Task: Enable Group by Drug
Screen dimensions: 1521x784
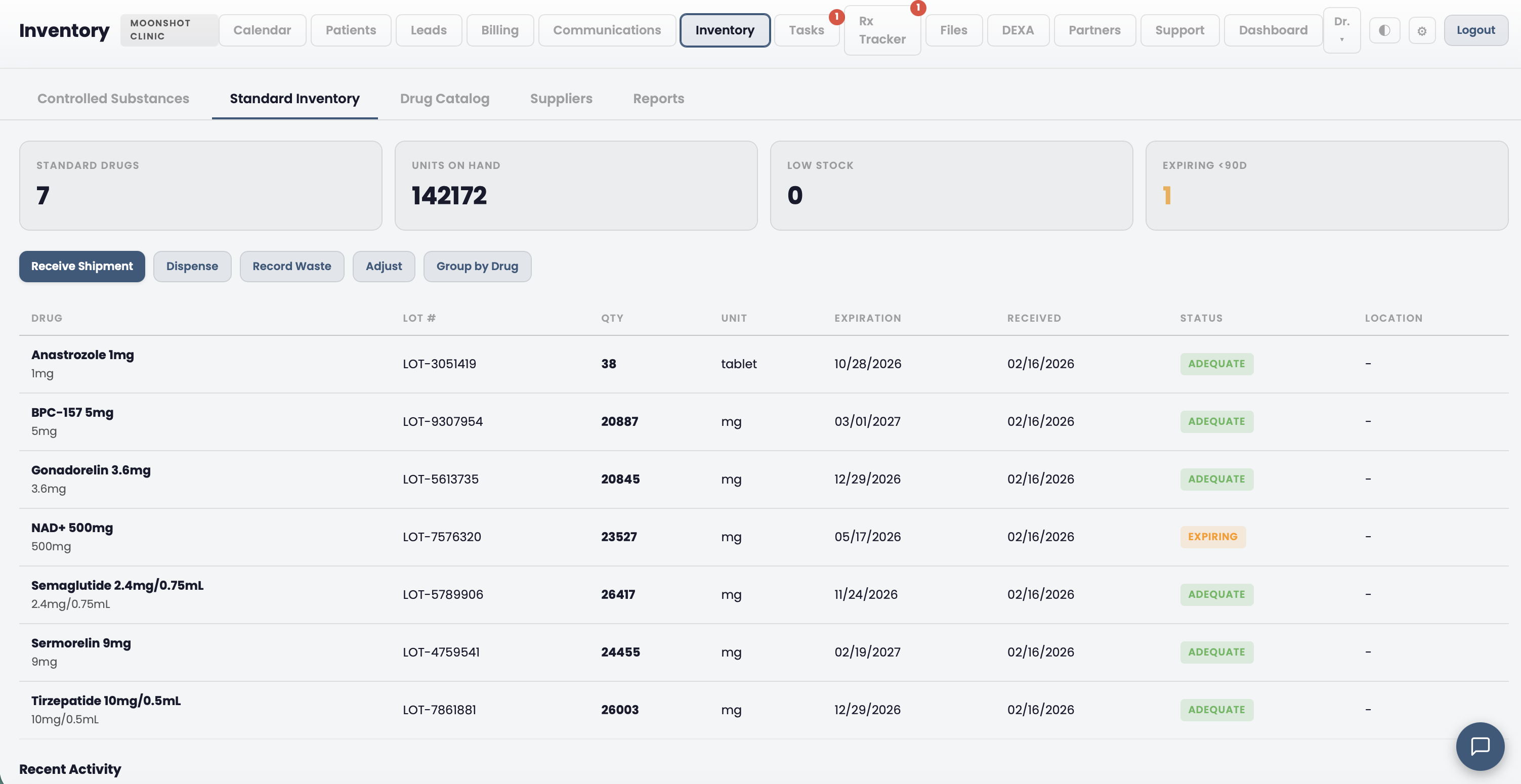Action: 477,266
